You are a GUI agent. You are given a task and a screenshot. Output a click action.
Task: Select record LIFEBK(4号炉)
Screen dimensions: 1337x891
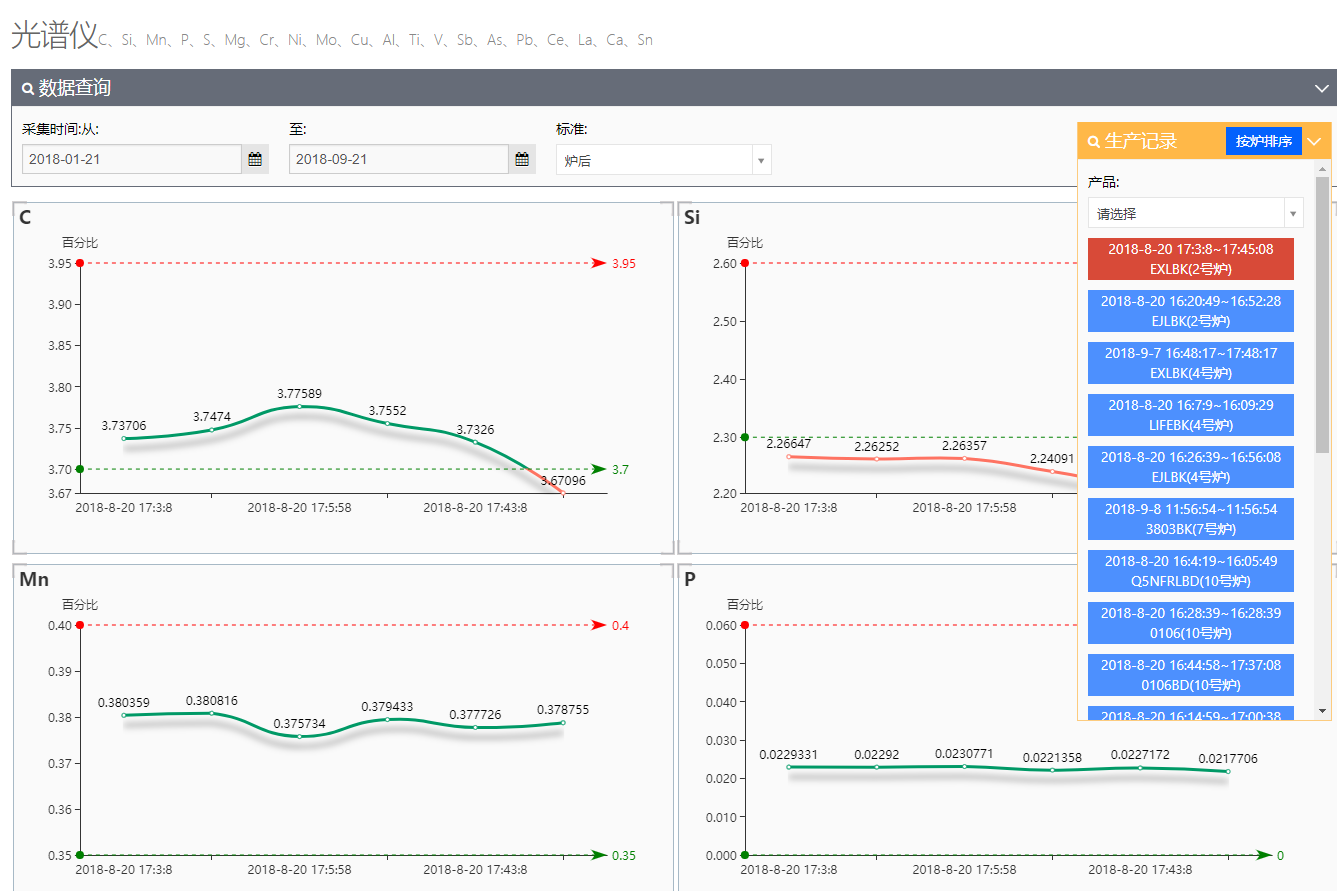[1191, 415]
